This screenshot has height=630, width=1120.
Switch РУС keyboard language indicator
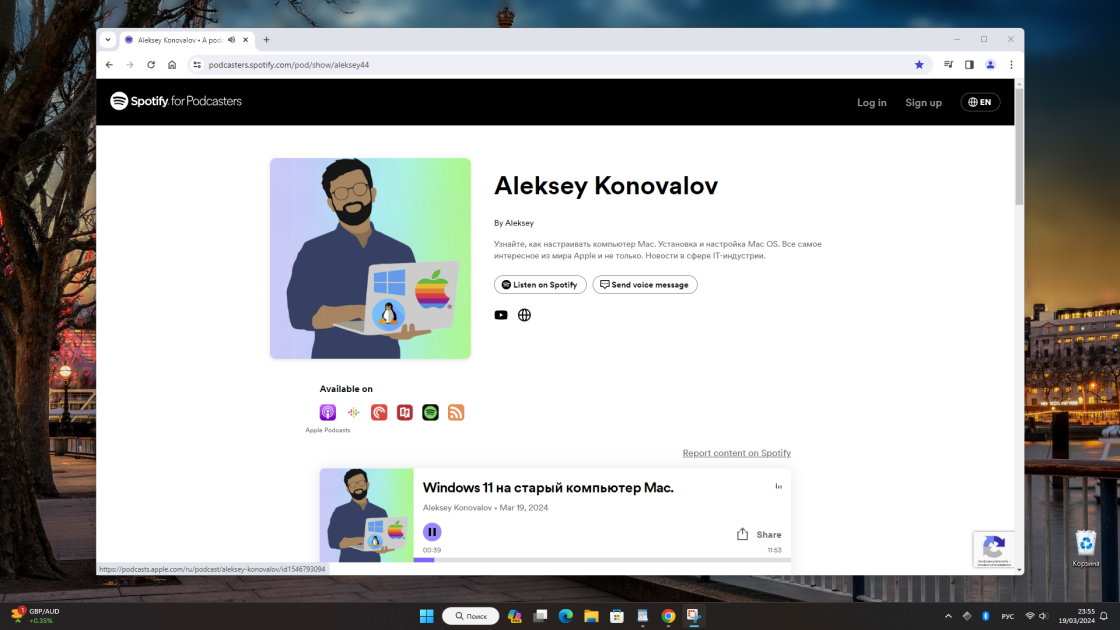coord(1007,616)
